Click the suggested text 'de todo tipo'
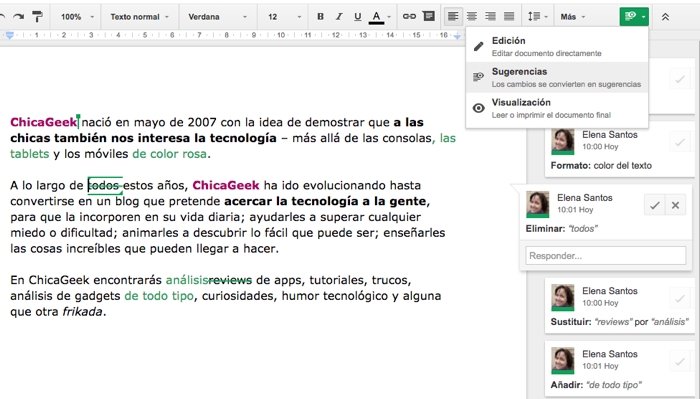The height and width of the screenshot is (399, 700). coord(159,296)
